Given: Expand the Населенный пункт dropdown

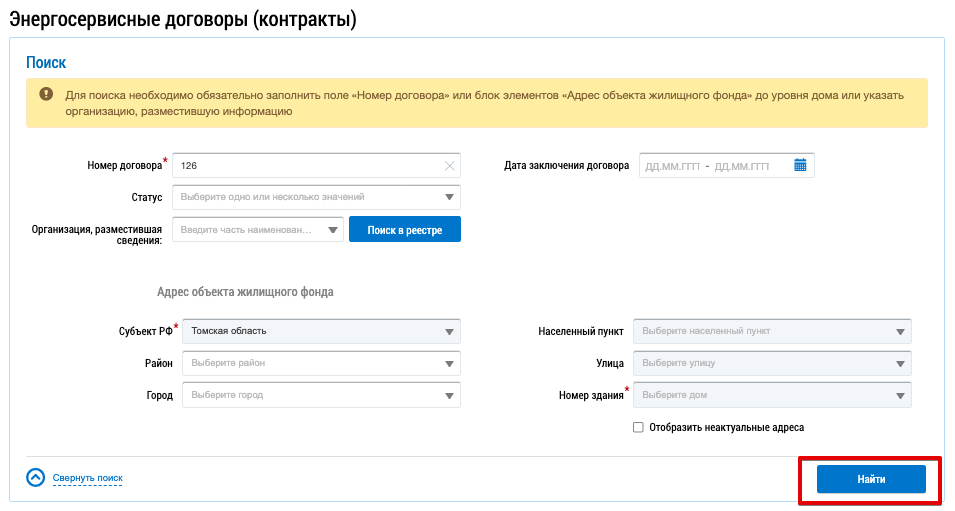Looking at the screenshot, I should point(899,331).
